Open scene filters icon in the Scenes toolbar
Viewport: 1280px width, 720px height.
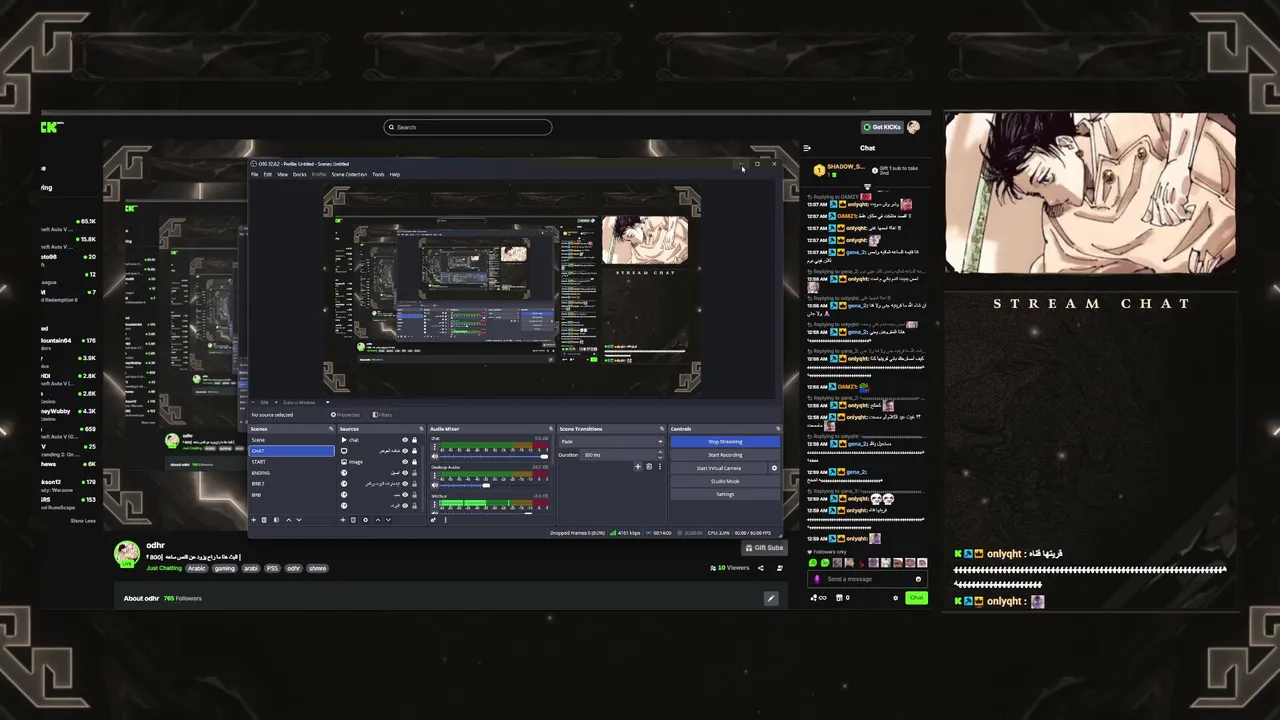(276, 520)
